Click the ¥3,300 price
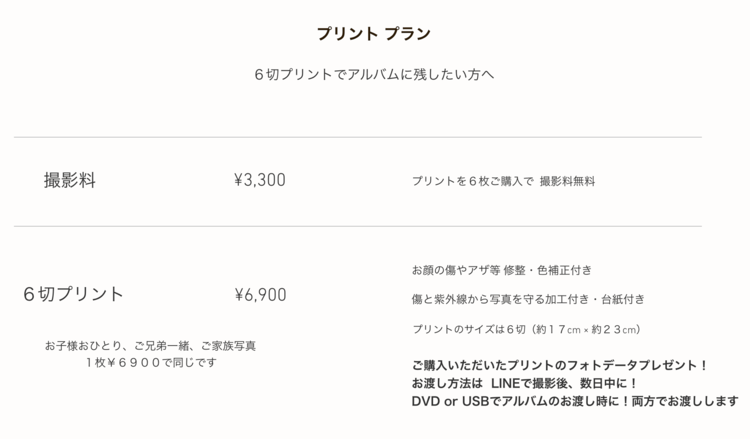 point(260,180)
